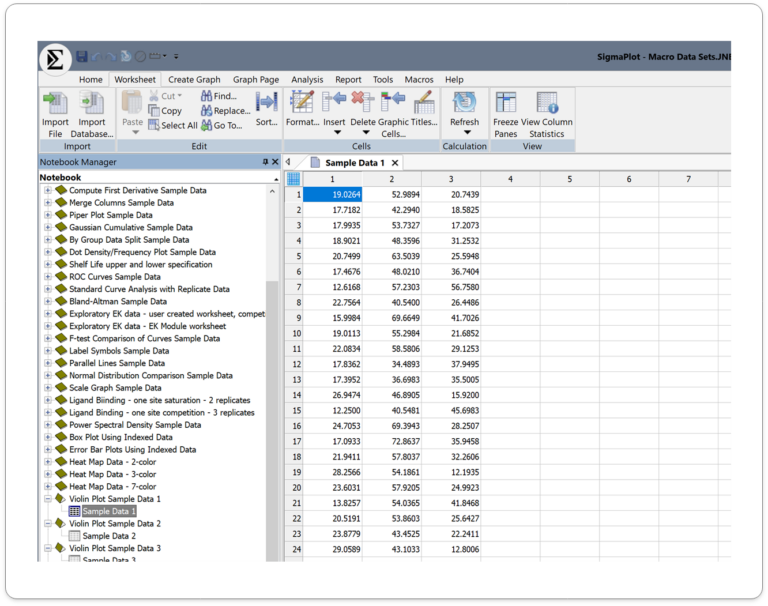Click the Freeze Panes icon
The width and height of the screenshot is (768, 606).
point(506,103)
